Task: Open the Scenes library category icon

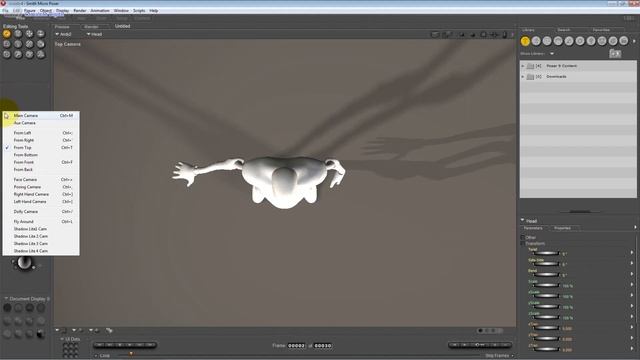Action: tap(624, 41)
